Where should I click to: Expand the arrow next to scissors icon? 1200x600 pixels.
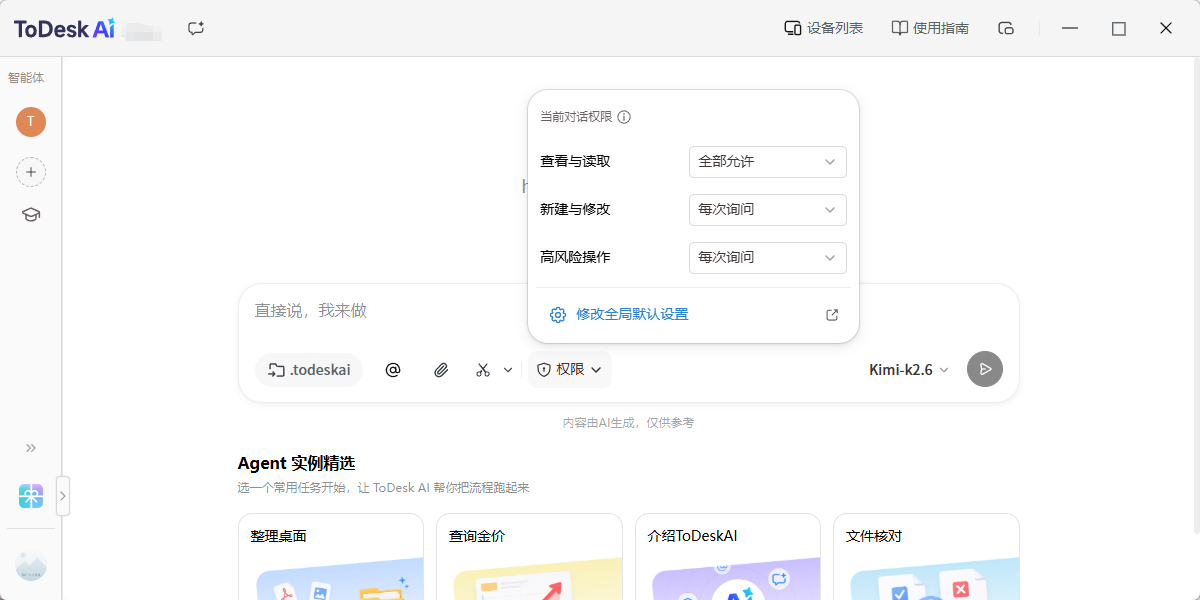[x=508, y=370]
